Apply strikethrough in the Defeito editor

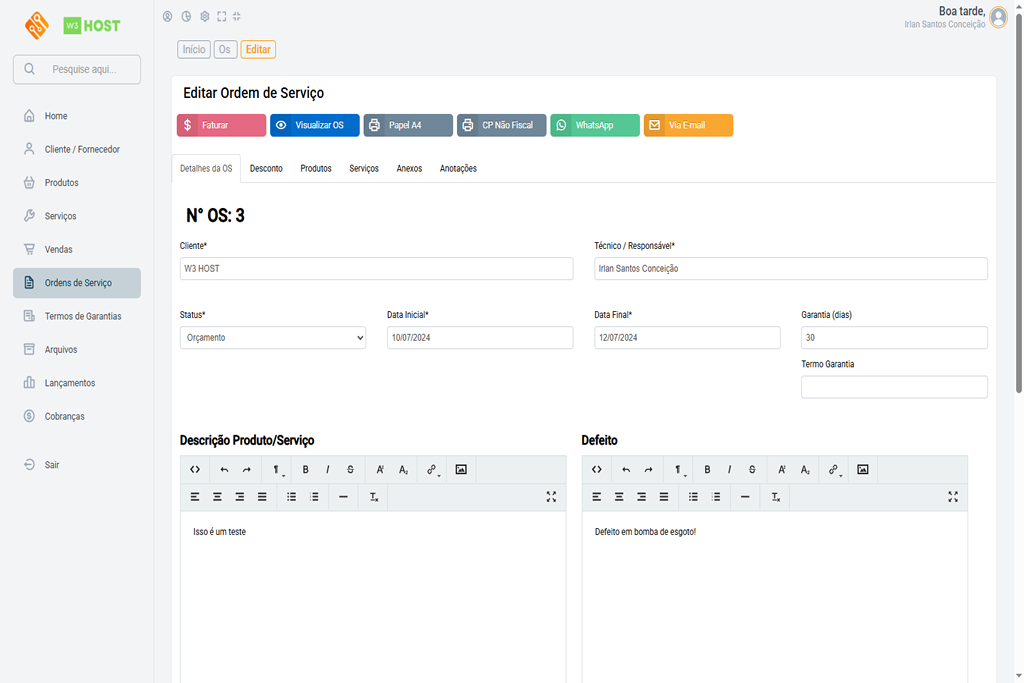(x=751, y=469)
